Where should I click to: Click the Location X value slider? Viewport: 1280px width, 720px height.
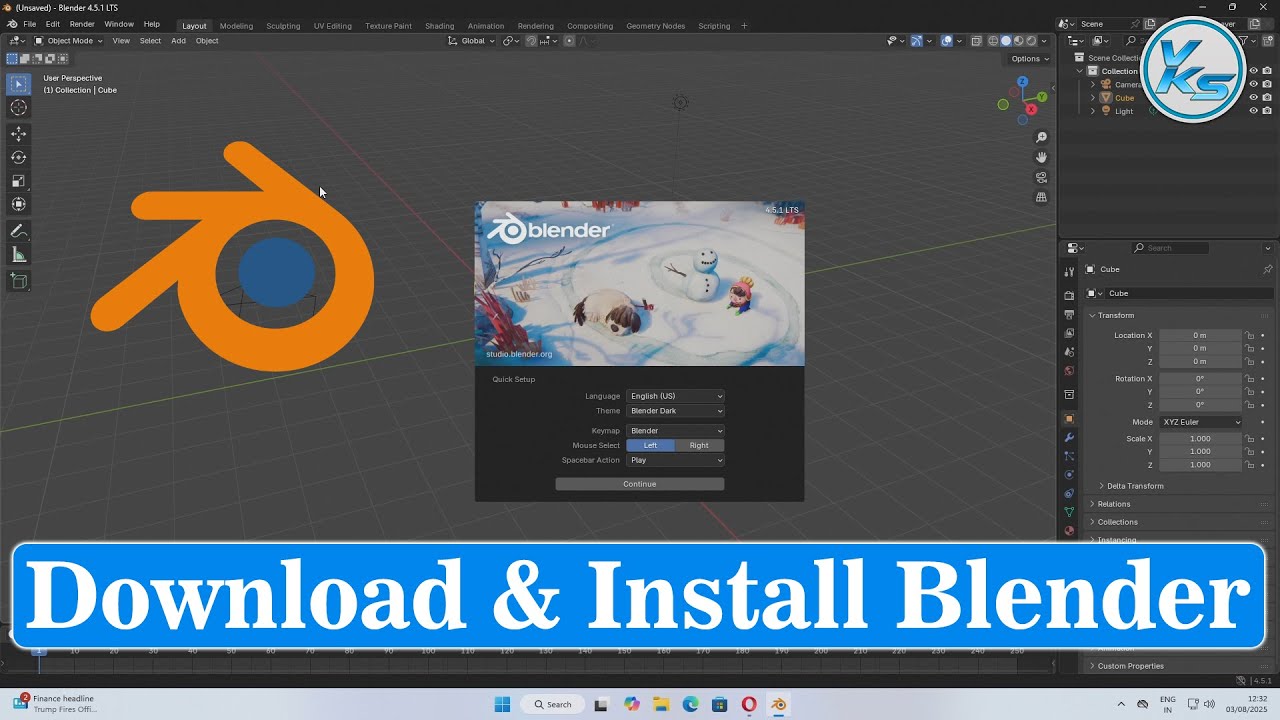tap(1200, 335)
